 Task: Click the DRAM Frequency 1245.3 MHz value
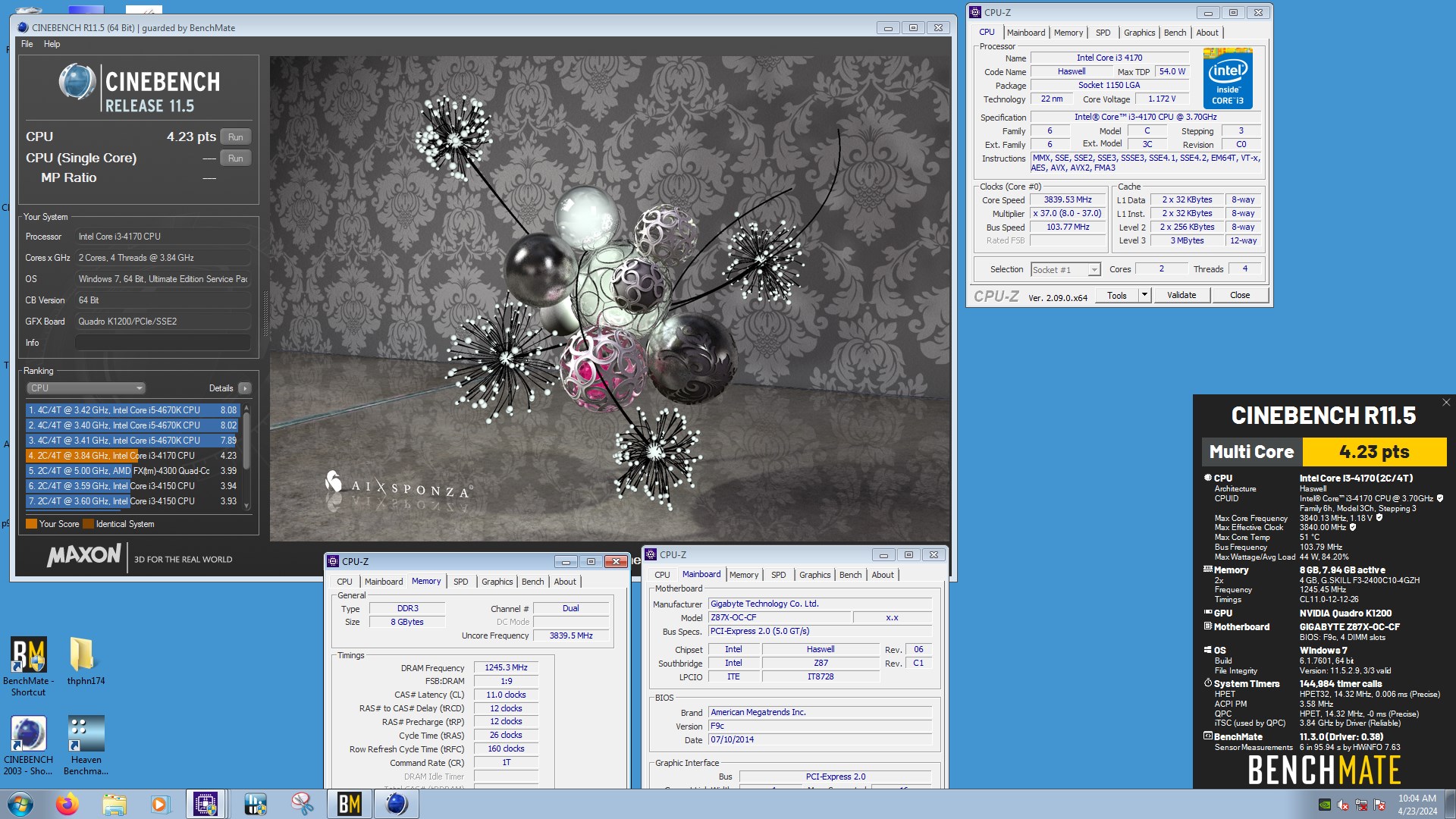coord(506,667)
